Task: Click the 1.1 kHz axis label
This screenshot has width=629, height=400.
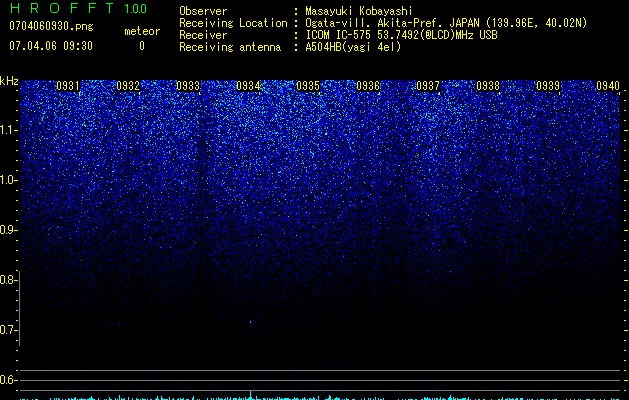Action: point(8,130)
